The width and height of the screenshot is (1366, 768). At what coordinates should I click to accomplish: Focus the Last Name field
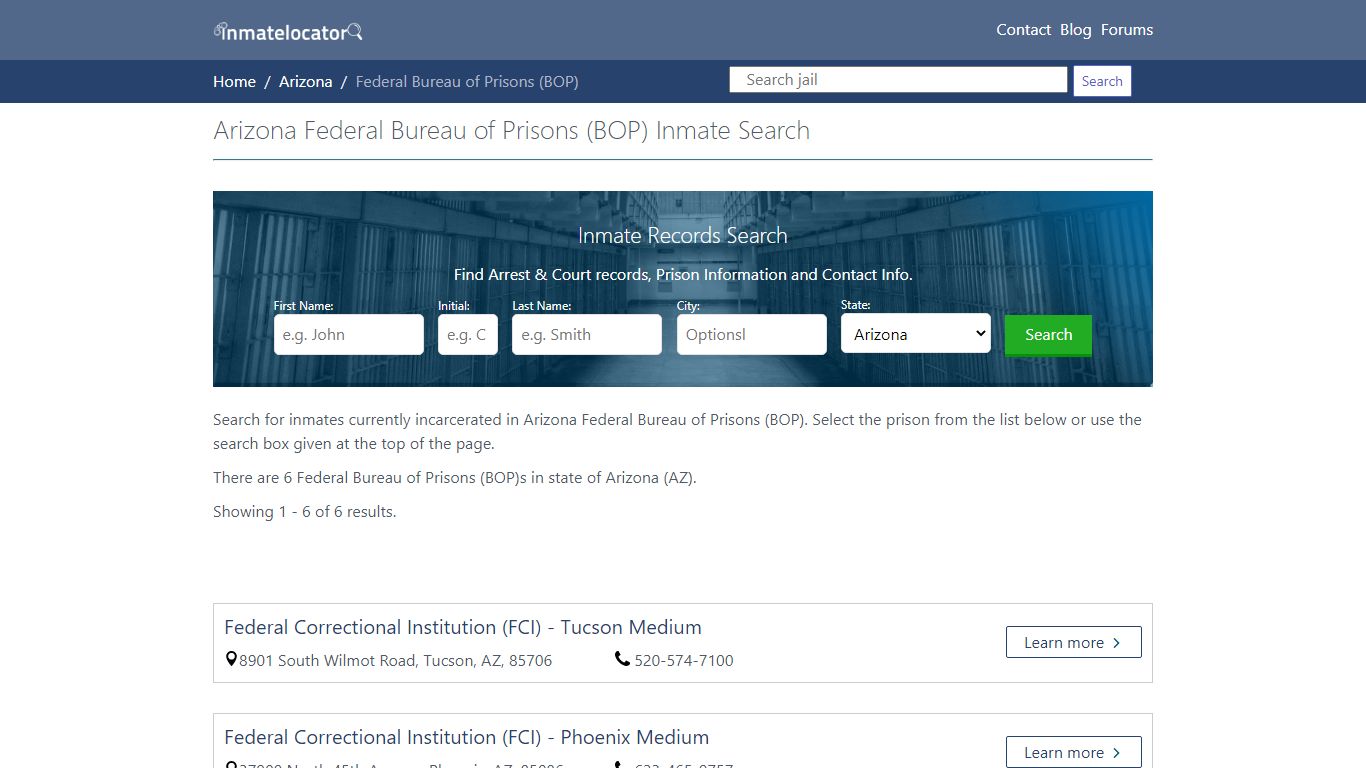587,334
